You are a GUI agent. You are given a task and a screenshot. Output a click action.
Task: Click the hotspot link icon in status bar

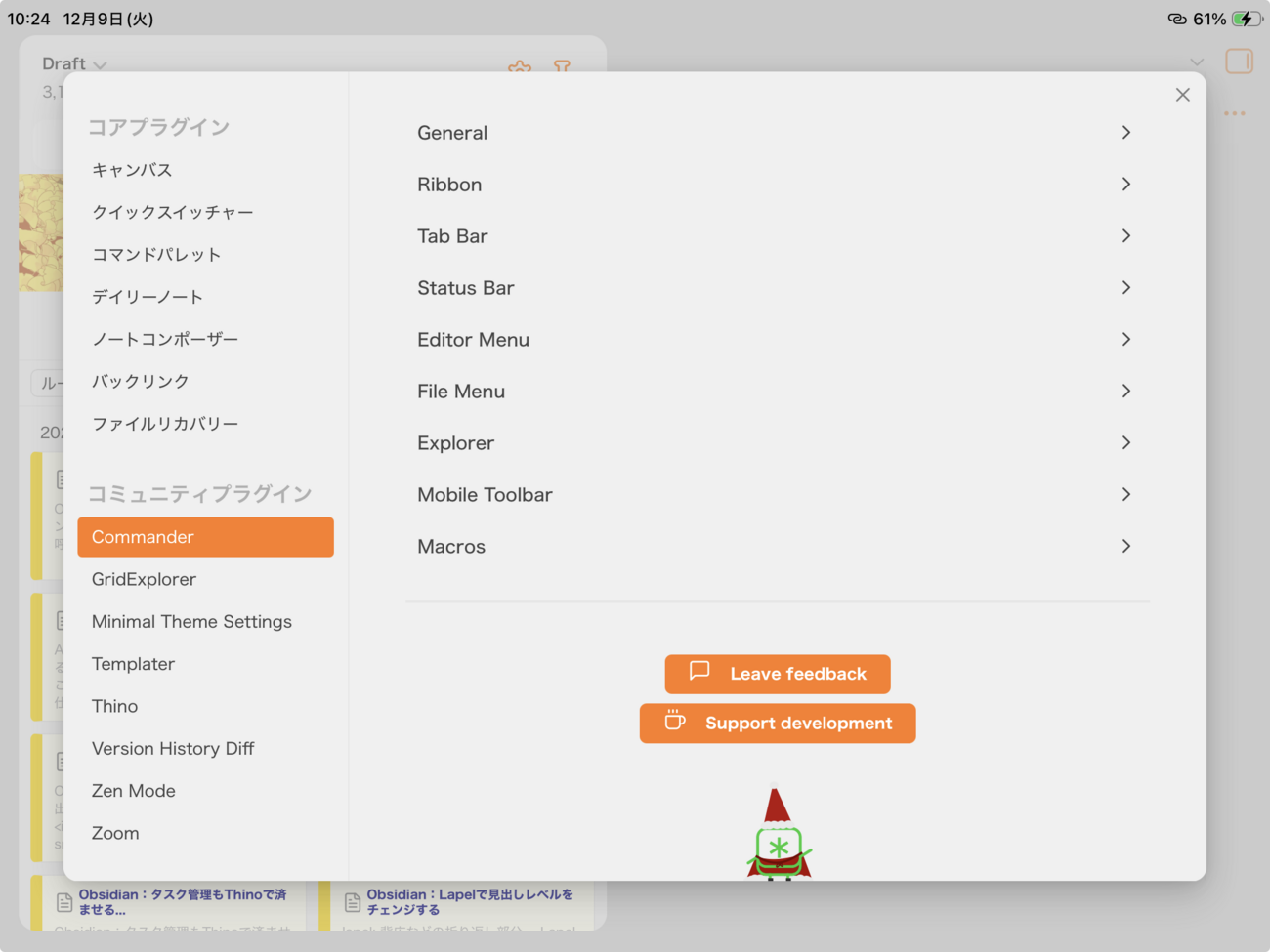1177,19
